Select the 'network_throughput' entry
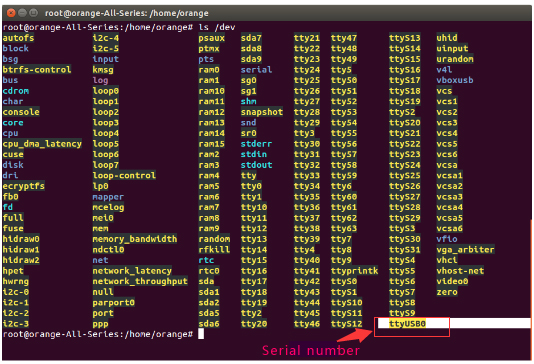534x364 pixels. 140,281
